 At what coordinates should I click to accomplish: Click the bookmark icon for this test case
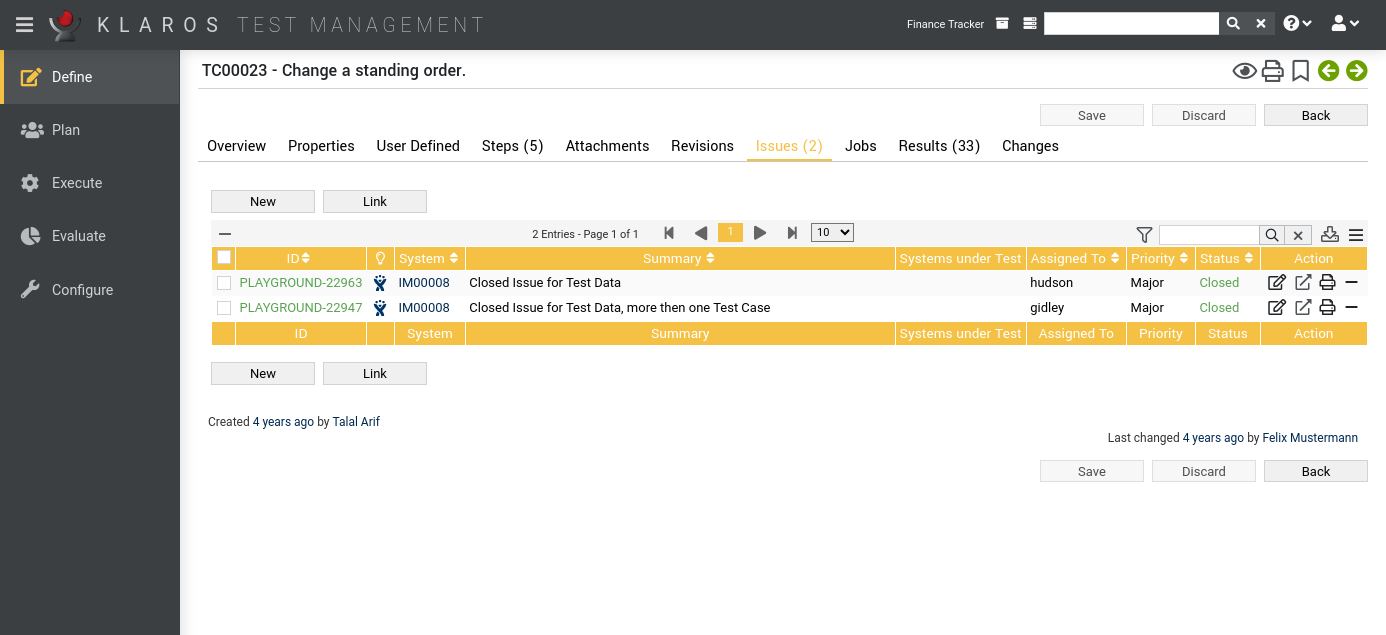point(1300,71)
